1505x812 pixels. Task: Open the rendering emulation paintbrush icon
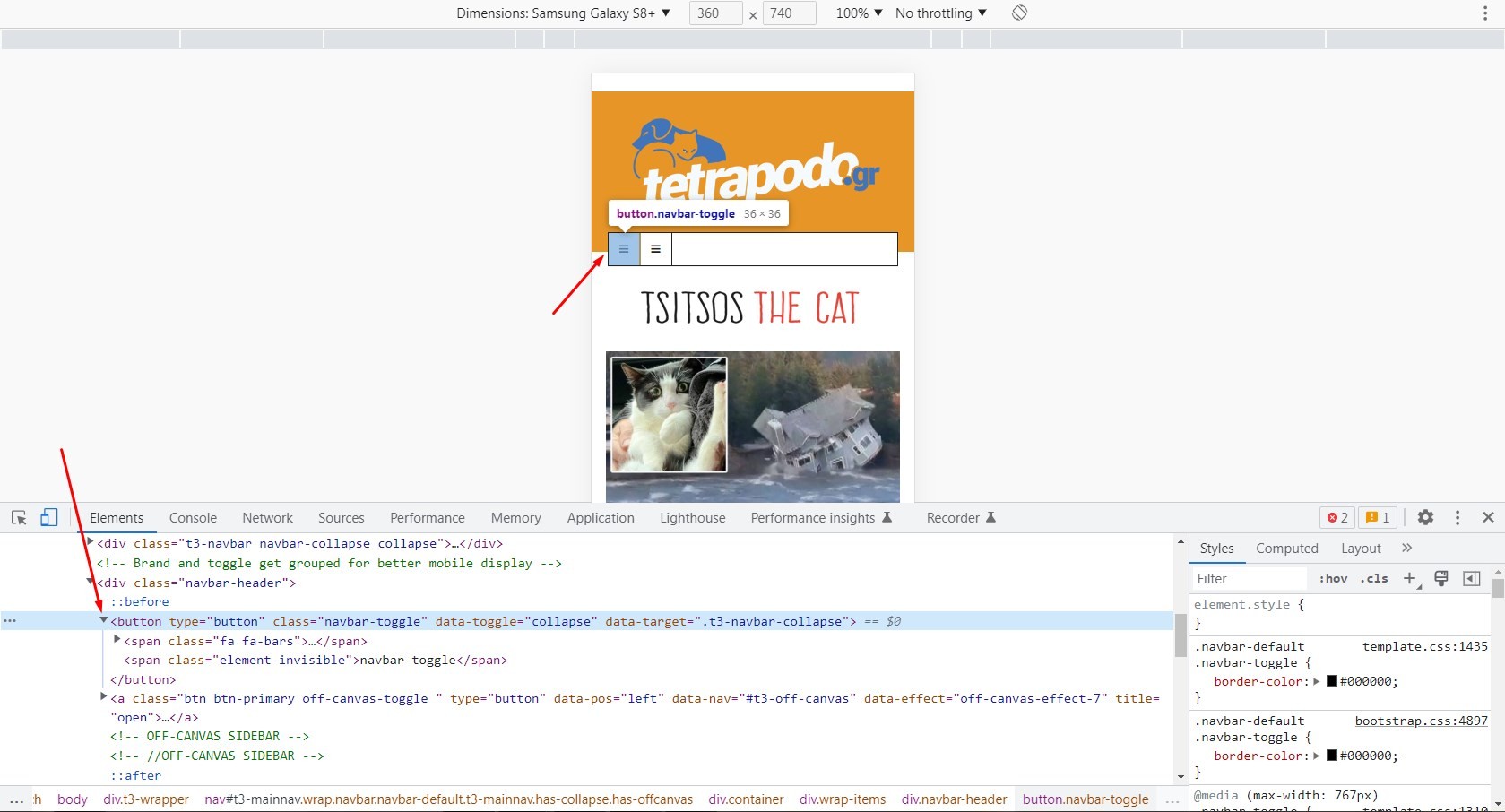(1441, 579)
